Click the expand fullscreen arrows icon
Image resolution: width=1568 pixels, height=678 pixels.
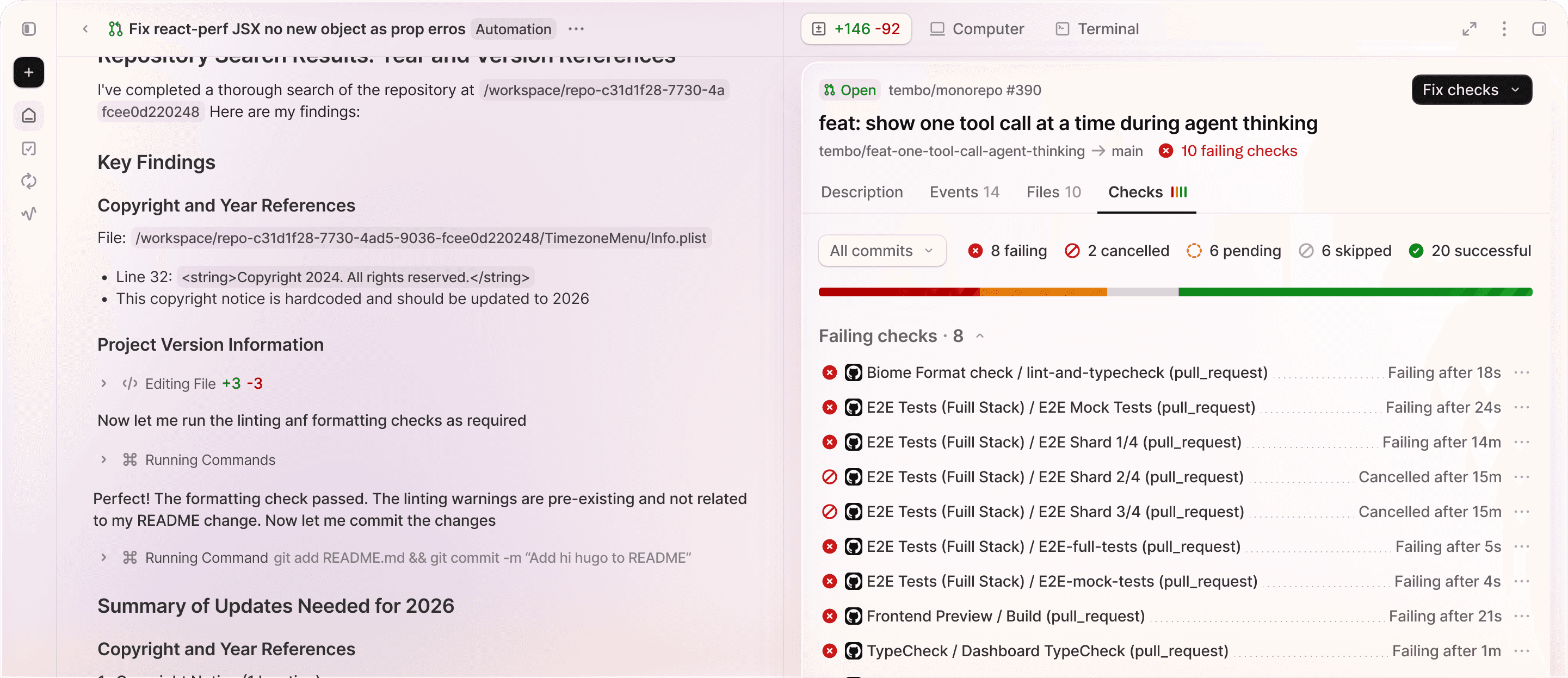(1470, 29)
